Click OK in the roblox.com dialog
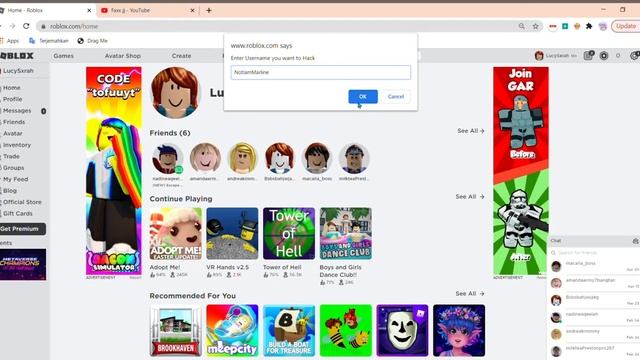The image size is (640, 360). pyautogui.click(x=363, y=97)
